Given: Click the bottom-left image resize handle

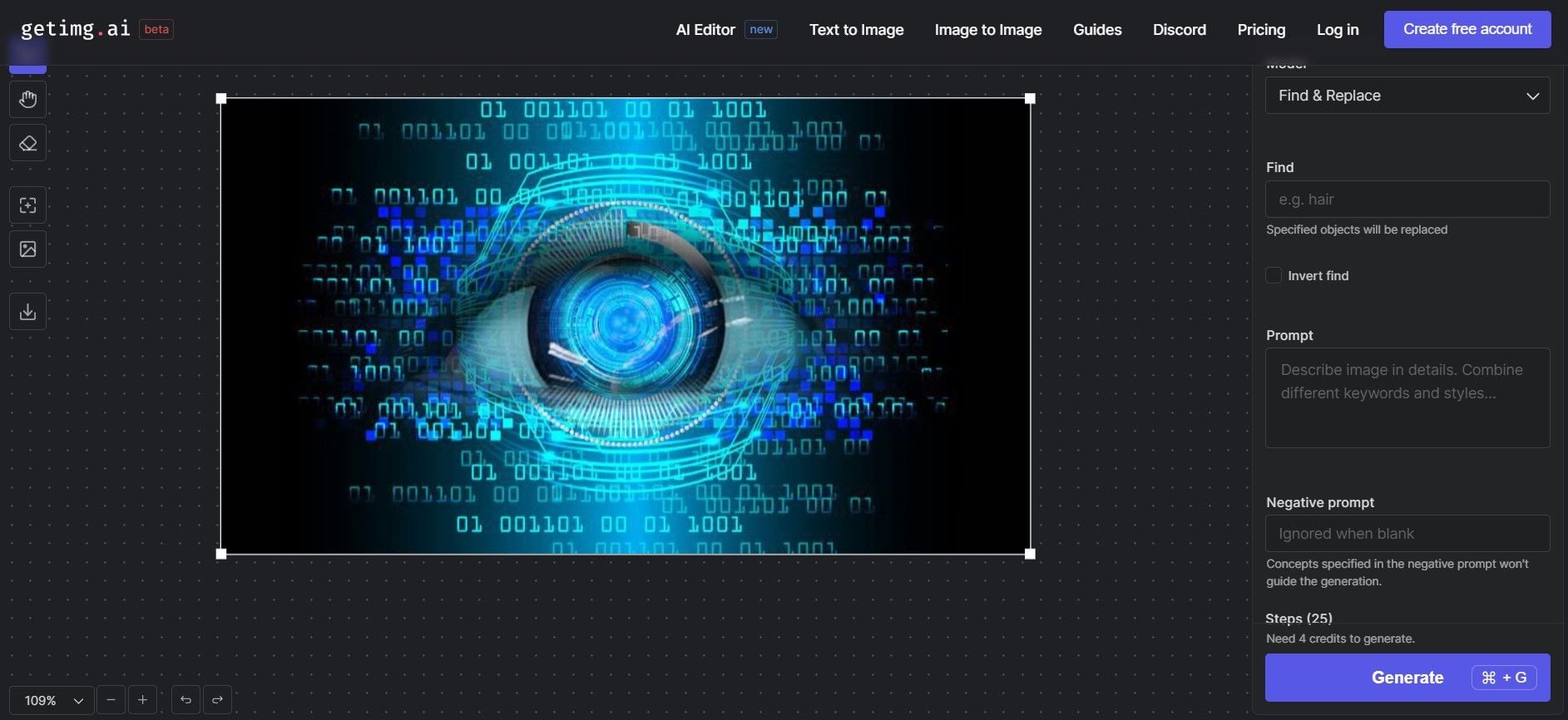Looking at the screenshot, I should pyautogui.click(x=221, y=554).
